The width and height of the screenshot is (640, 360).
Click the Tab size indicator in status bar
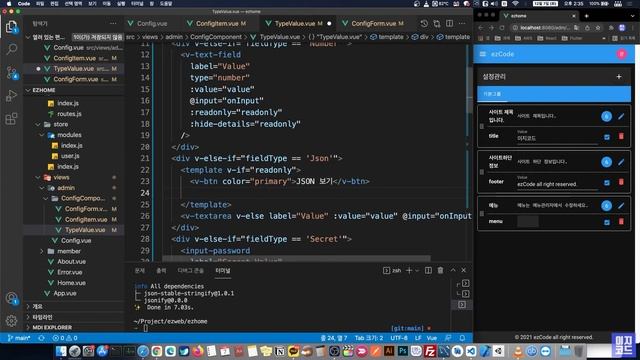(369, 338)
